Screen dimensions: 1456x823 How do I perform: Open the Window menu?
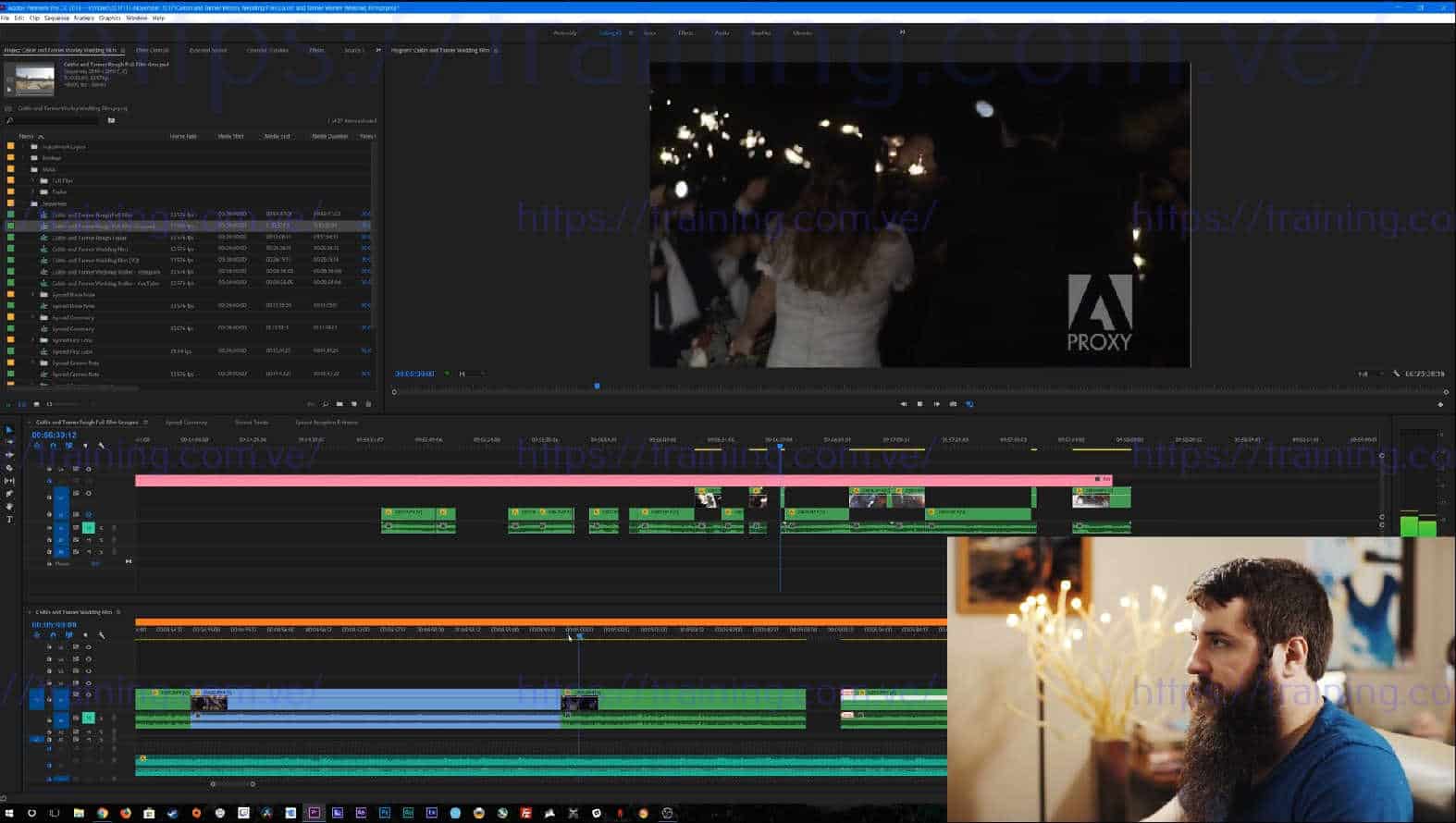136,18
